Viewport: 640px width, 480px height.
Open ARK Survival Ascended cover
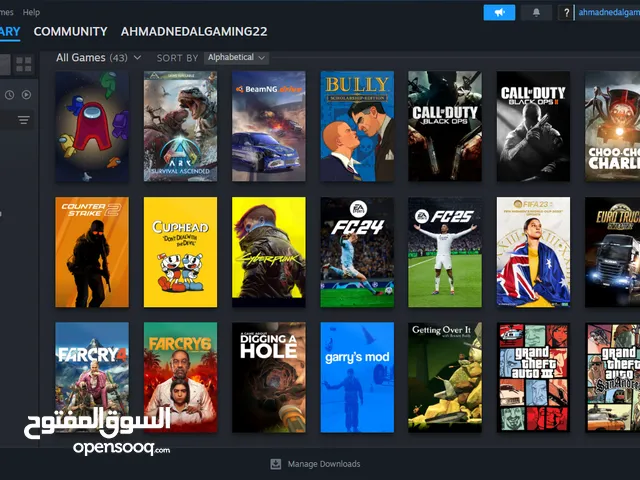click(180, 126)
